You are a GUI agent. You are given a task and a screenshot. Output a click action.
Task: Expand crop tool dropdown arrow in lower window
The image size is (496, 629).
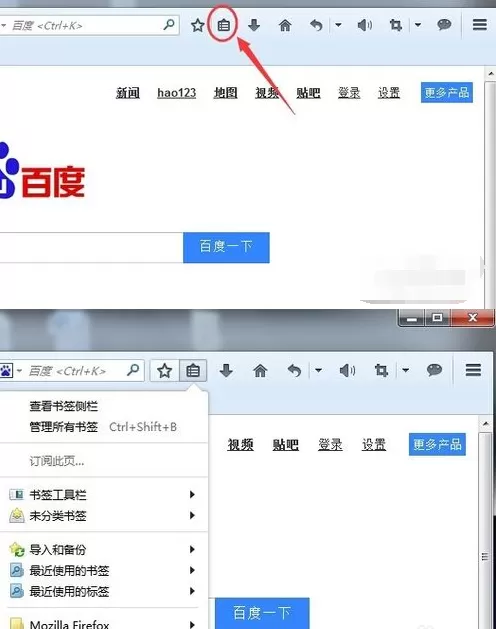click(406, 370)
